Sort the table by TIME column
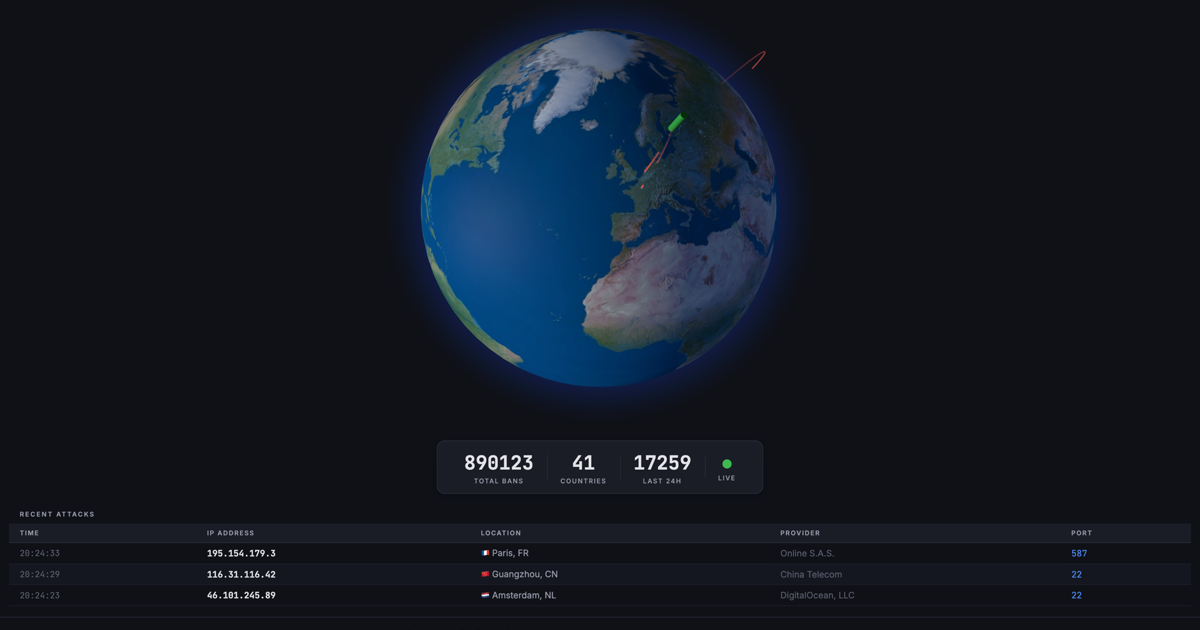Image resolution: width=1200 pixels, height=630 pixels. pos(29,532)
